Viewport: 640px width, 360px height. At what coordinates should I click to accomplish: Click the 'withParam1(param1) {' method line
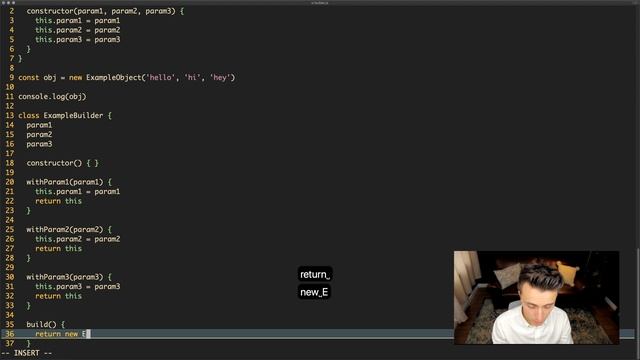[69, 182]
